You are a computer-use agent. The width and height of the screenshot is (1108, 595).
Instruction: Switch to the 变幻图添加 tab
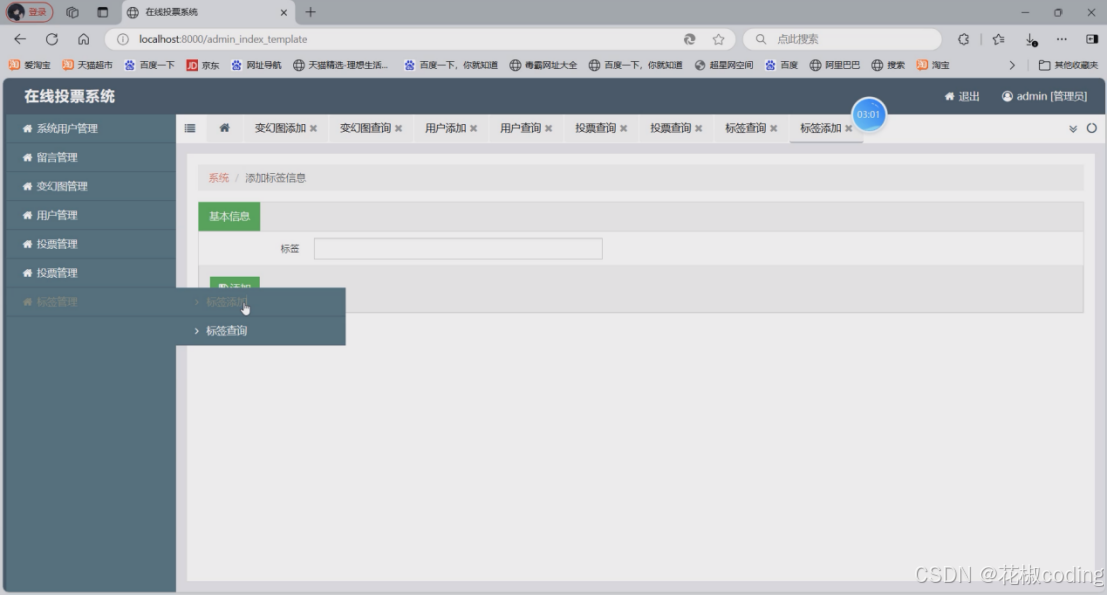(280, 128)
